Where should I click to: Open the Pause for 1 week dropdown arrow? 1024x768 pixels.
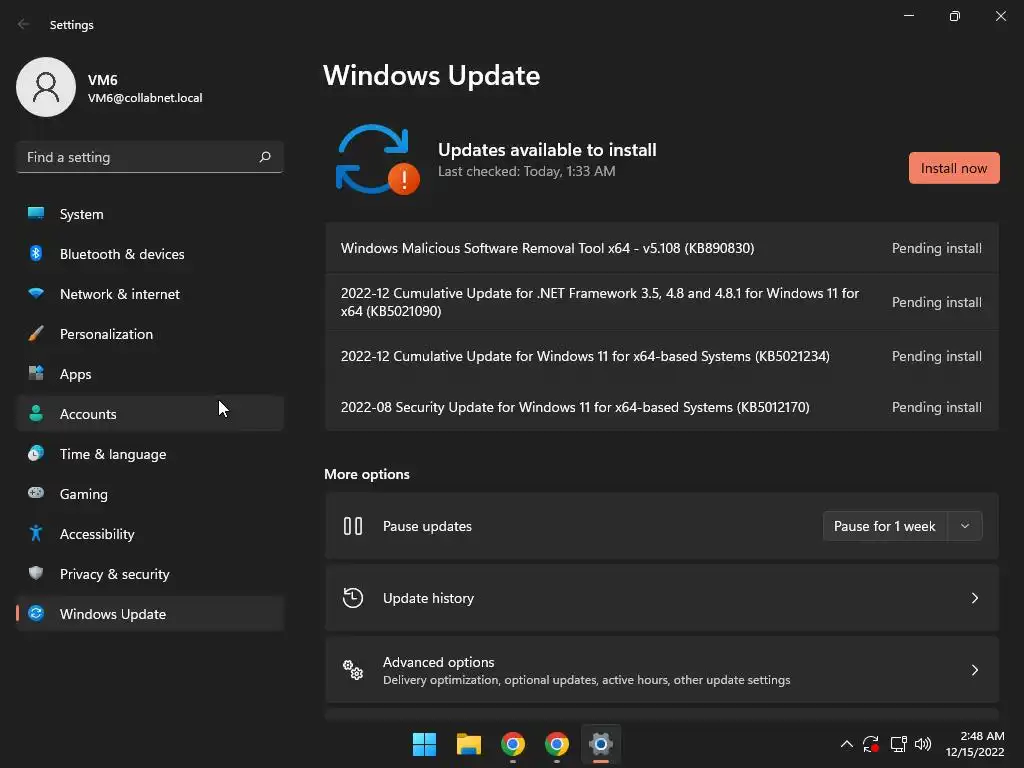click(x=965, y=526)
